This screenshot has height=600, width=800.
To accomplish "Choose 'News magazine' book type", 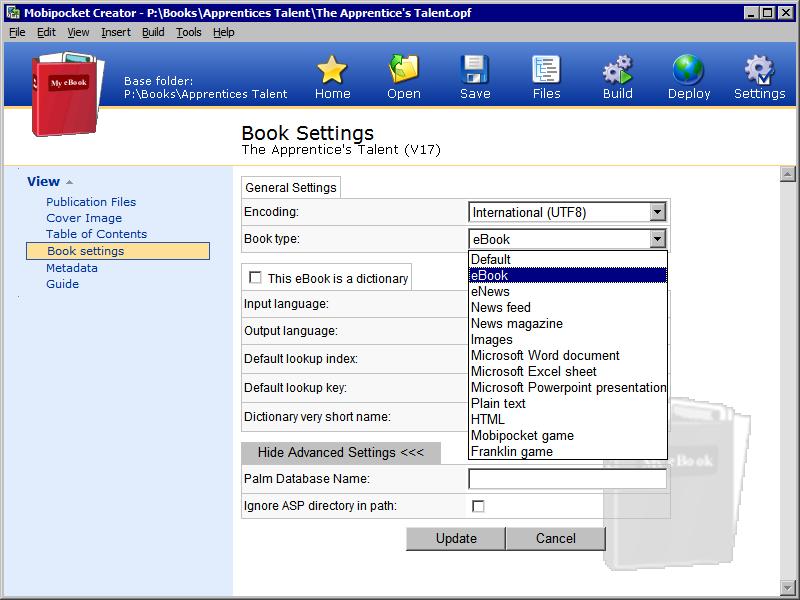I will [x=567, y=323].
